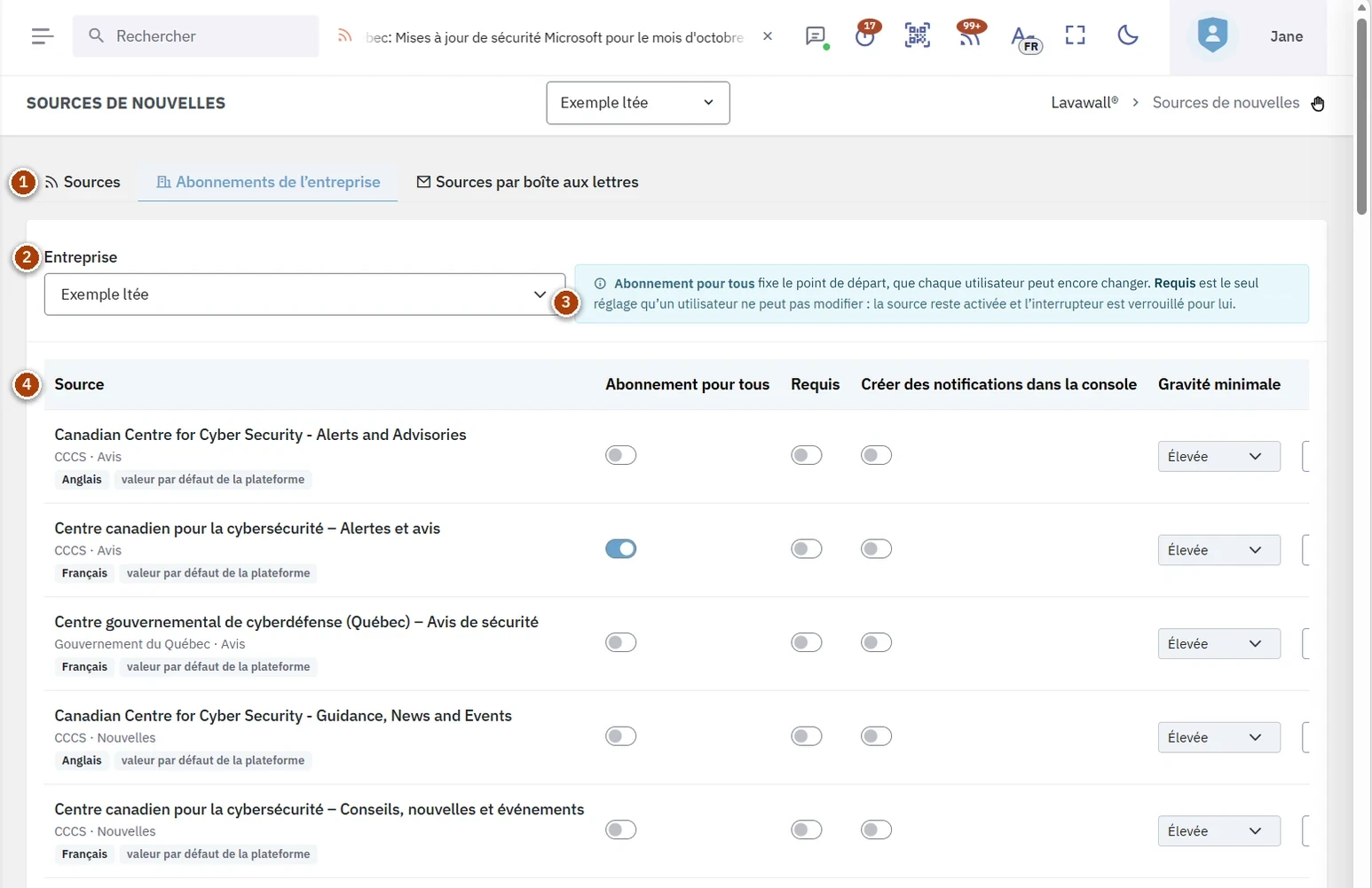The height and width of the screenshot is (888, 1372).
Task: Open Gravité minimale dropdown for Alerts and Advisories
Action: click(1218, 456)
